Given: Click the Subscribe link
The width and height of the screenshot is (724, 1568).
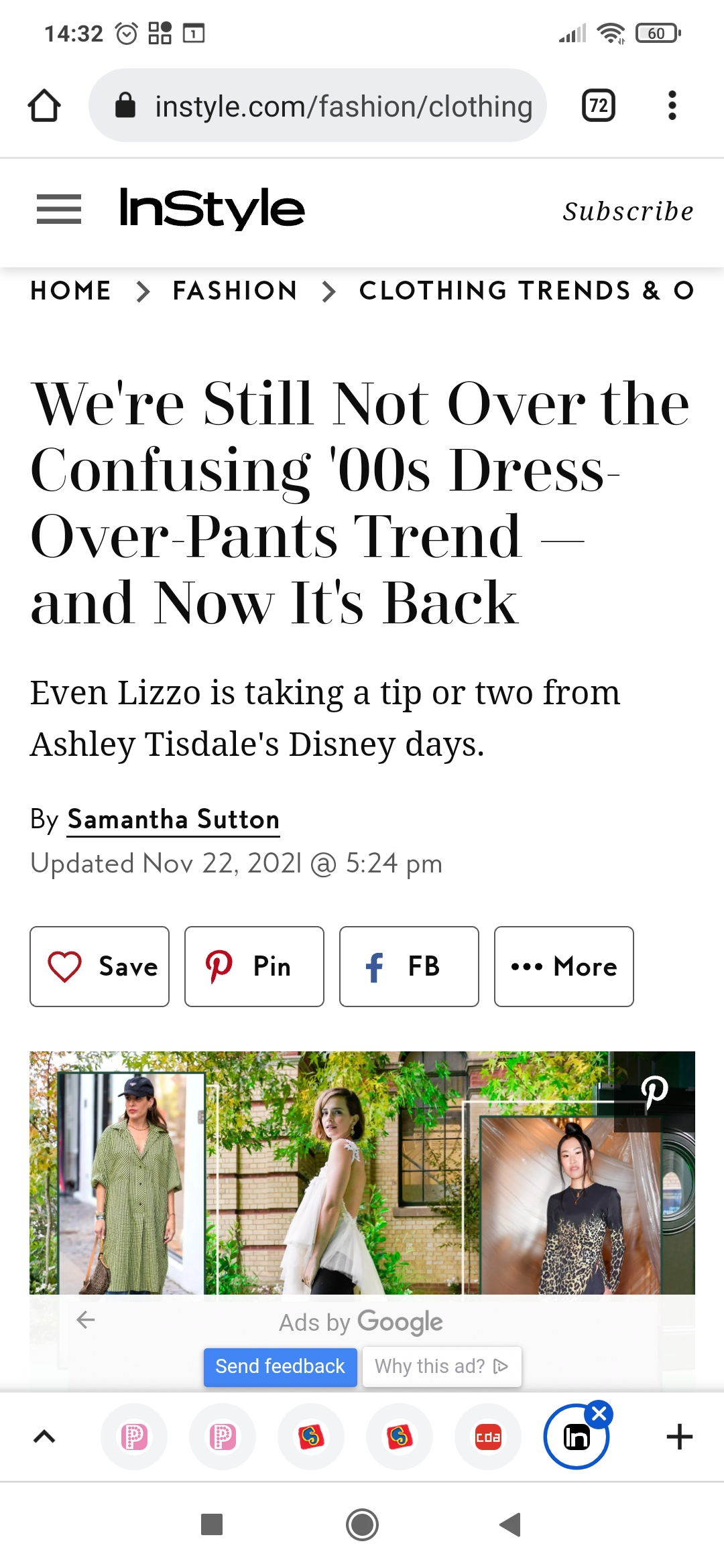Looking at the screenshot, I should 628,211.
